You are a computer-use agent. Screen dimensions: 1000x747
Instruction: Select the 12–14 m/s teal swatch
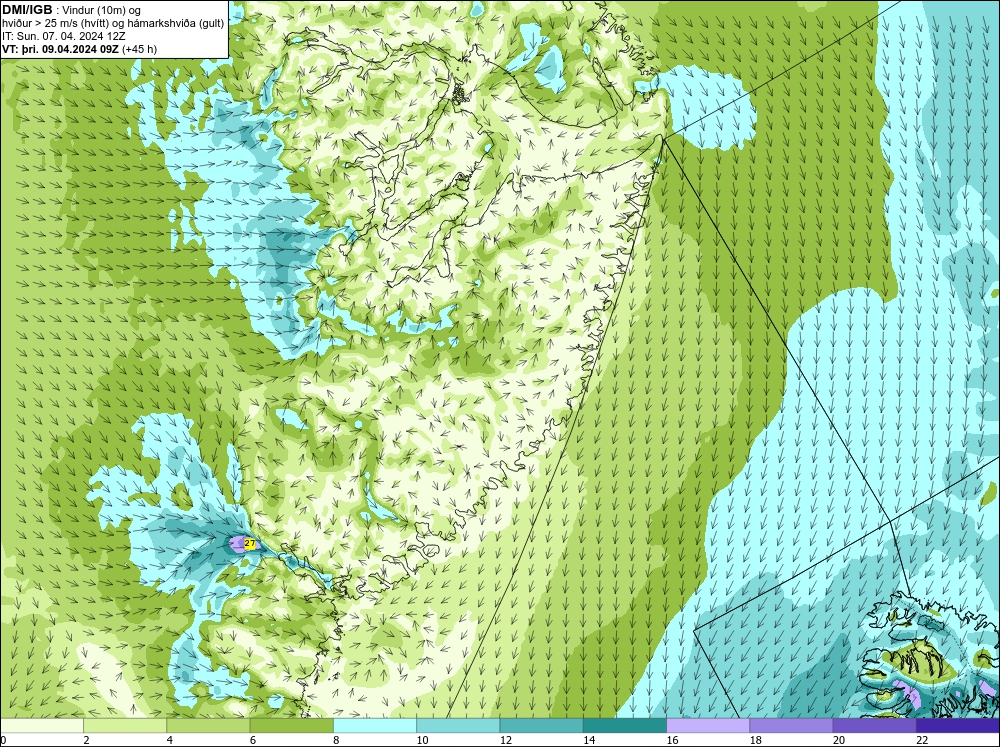pos(541,726)
